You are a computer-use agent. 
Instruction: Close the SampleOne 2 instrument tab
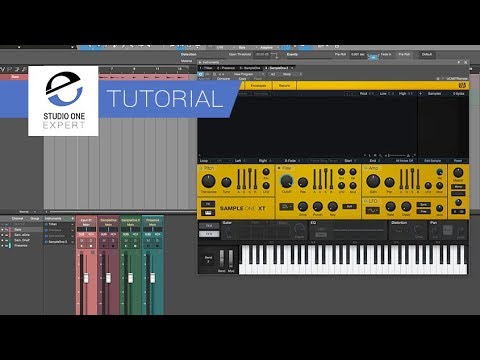coord(292,68)
